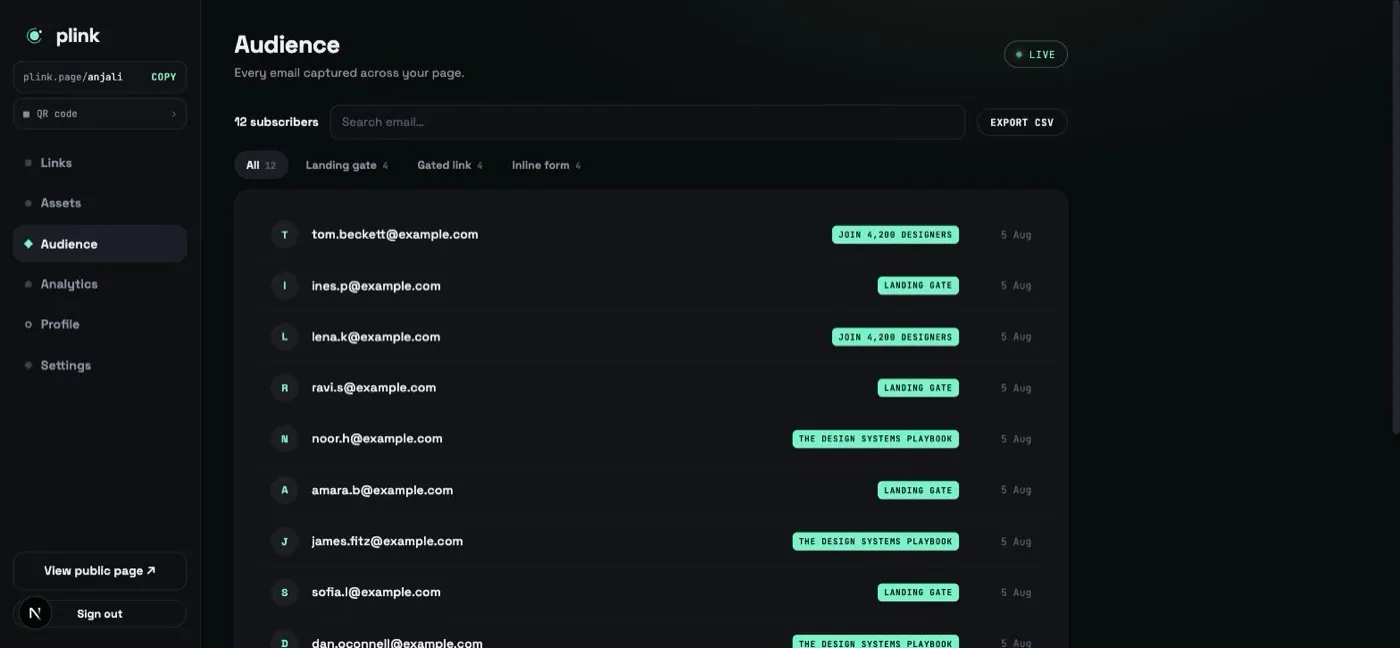1400x648 pixels.
Task: Focus the Search email field
Action: tap(647, 122)
